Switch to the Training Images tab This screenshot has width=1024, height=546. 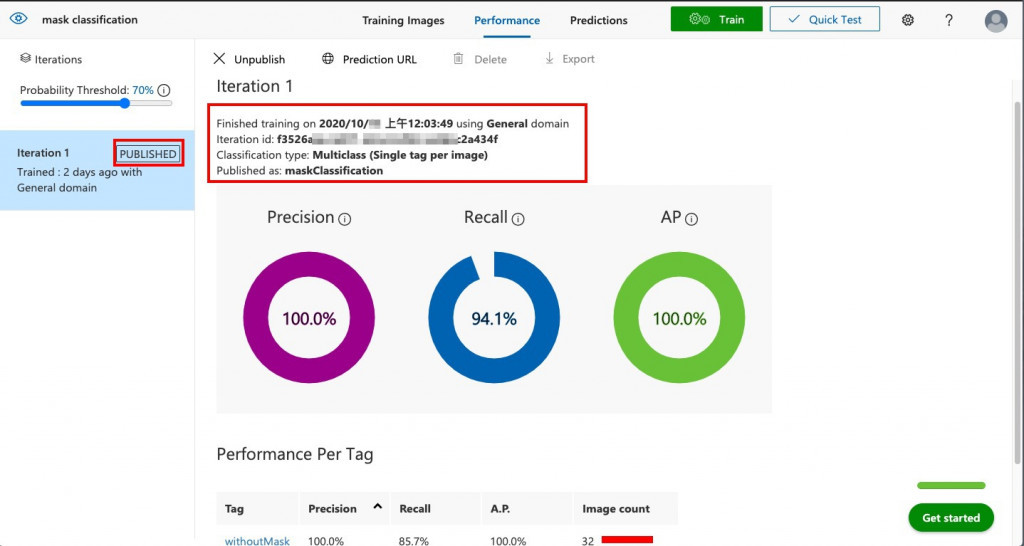click(403, 20)
